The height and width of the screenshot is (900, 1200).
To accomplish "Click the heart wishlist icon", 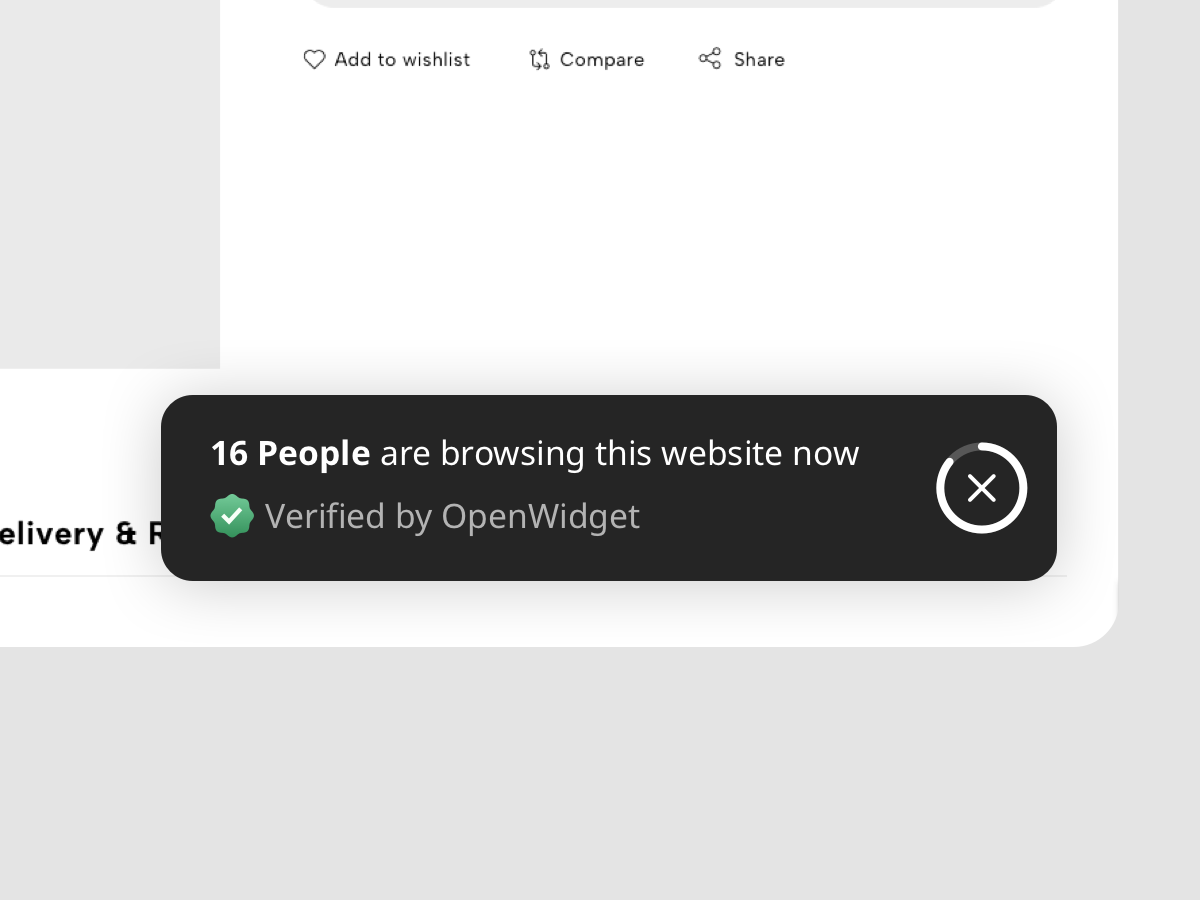I will 314,60.
